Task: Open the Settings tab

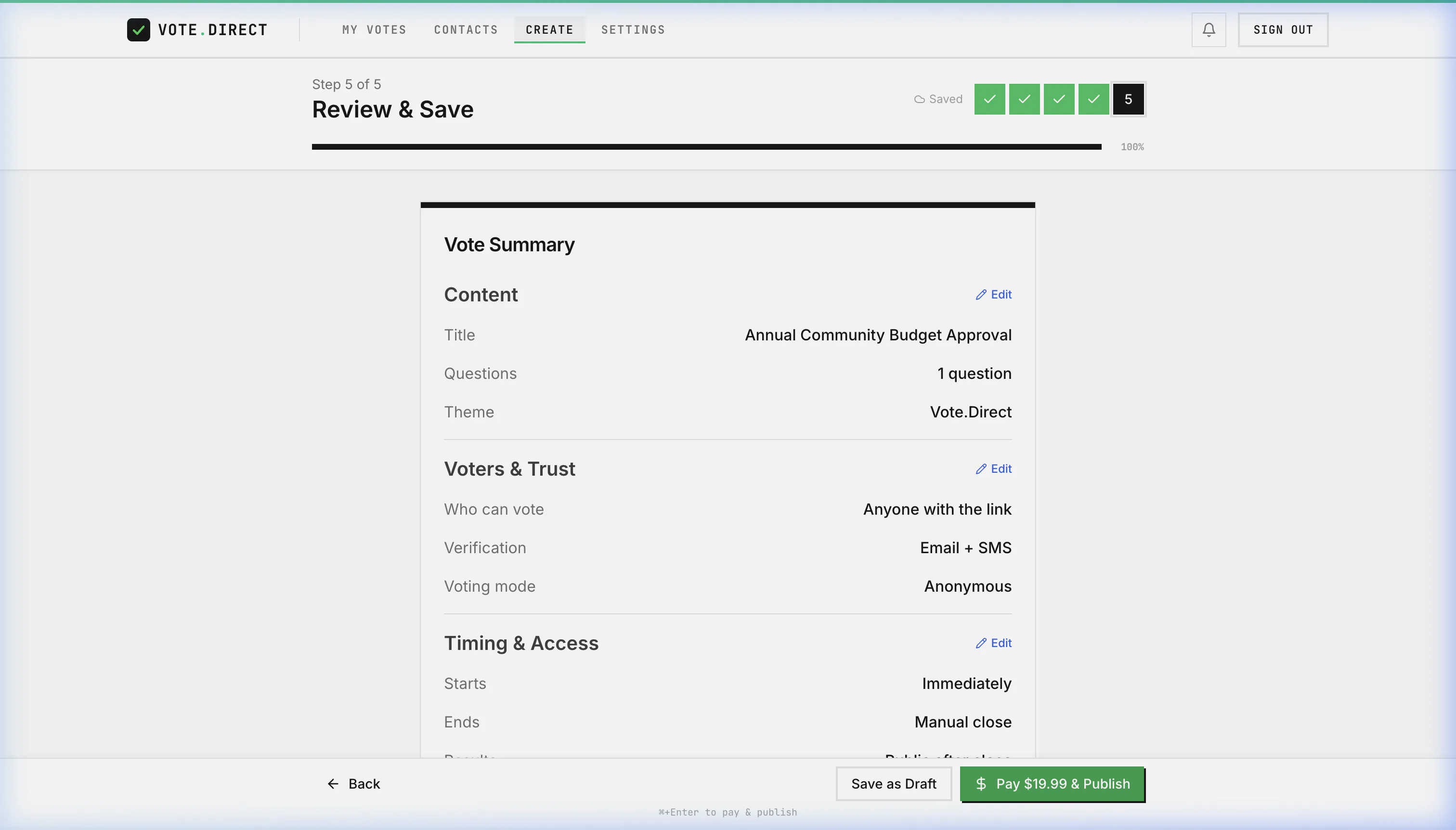Action: (x=633, y=30)
